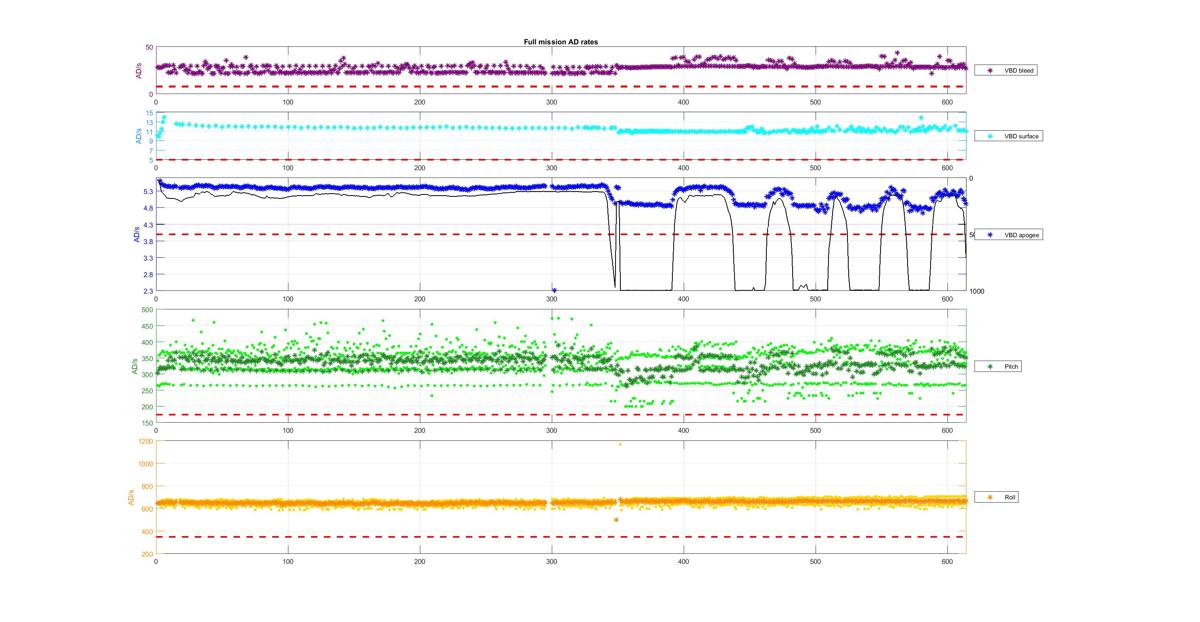1200x622 pixels.
Task: Click the AD/s y-axis label of VBD surface plot
Action: tap(138, 136)
